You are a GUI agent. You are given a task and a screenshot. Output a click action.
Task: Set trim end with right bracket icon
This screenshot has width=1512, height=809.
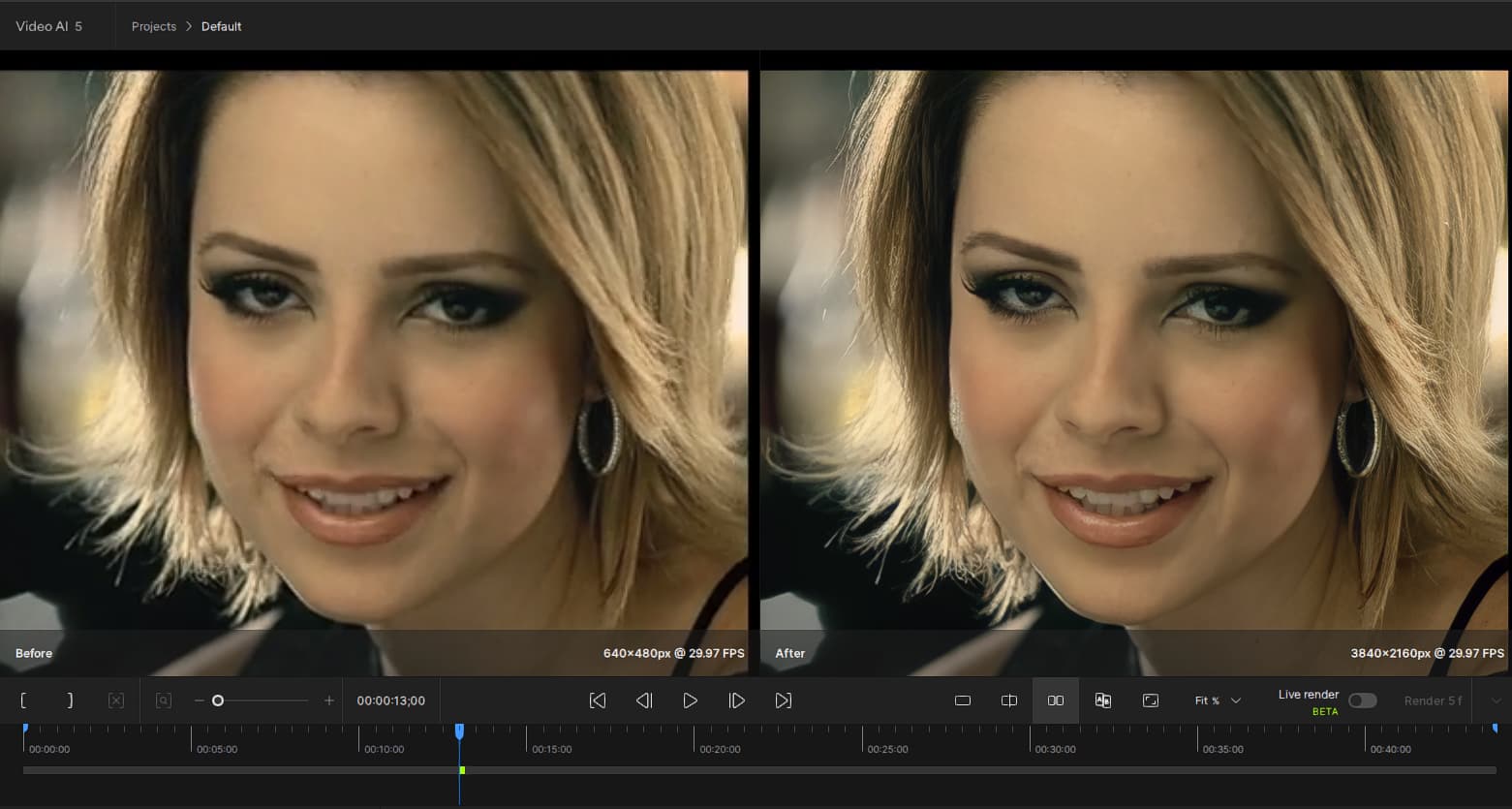[x=70, y=700]
